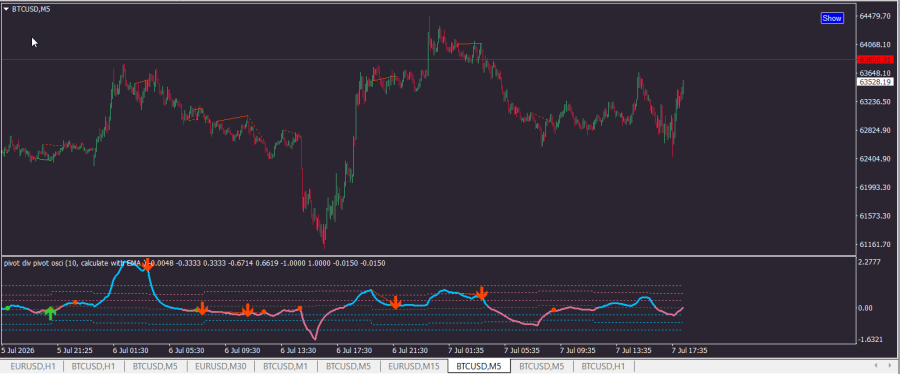Click the 7 Jul 05:35 time label
This screenshot has height=374, width=900.
pos(522,350)
